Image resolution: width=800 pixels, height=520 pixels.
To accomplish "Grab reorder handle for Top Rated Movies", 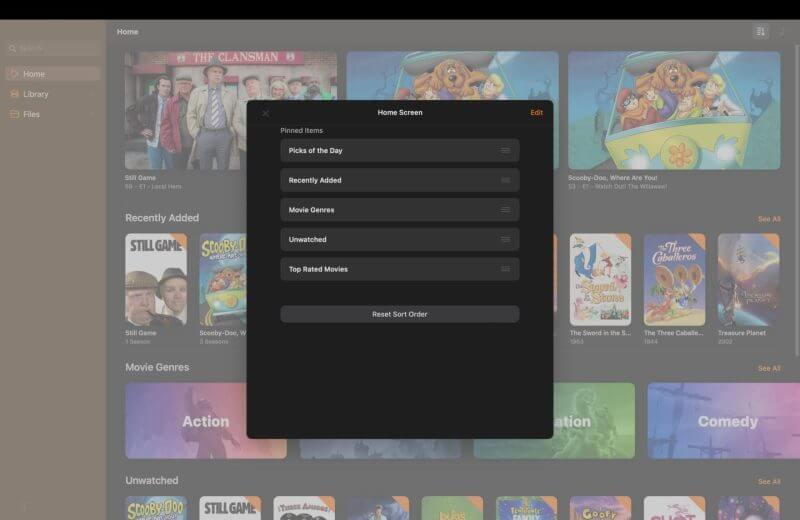I will click(x=505, y=269).
